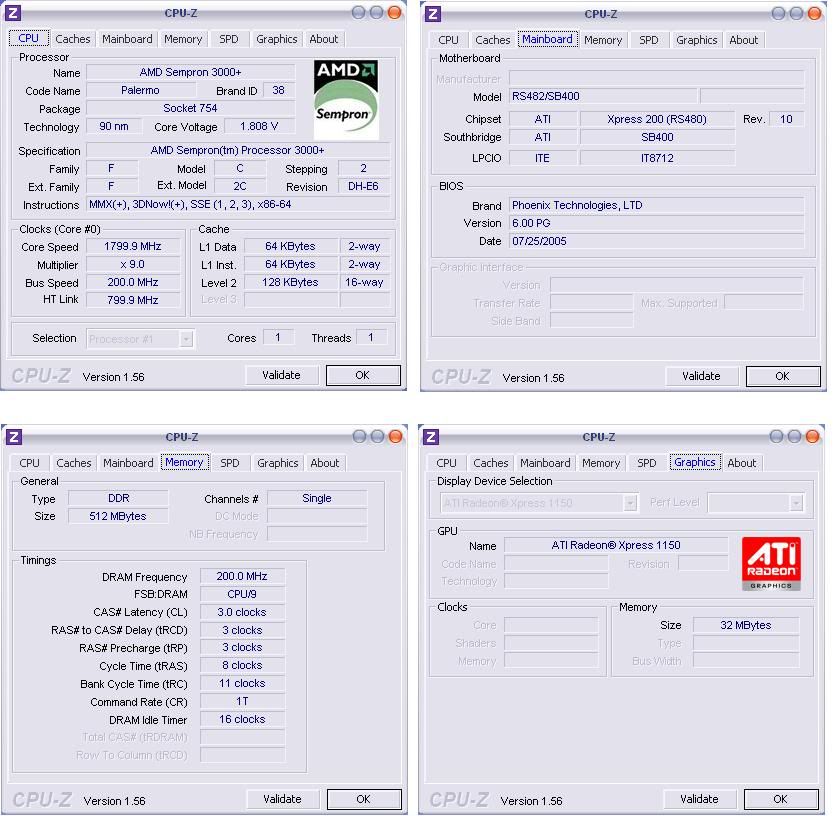Open Memory tab in the CPU window

183,39
